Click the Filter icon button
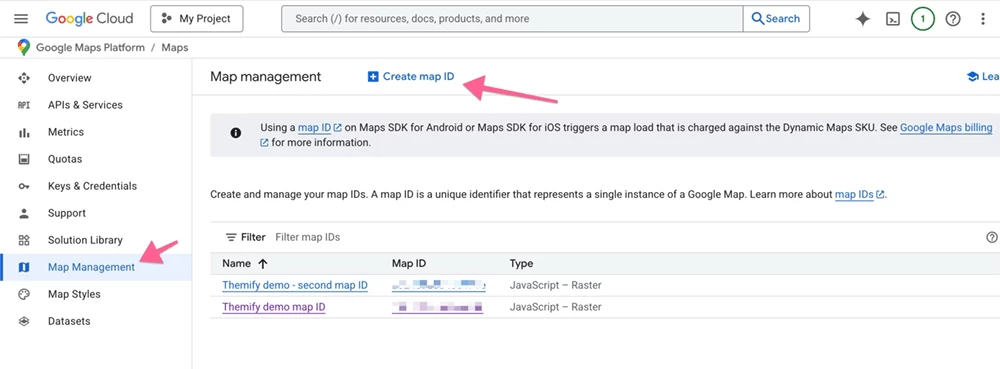The width and height of the screenshot is (1000, 369). (x=245, y=237)
